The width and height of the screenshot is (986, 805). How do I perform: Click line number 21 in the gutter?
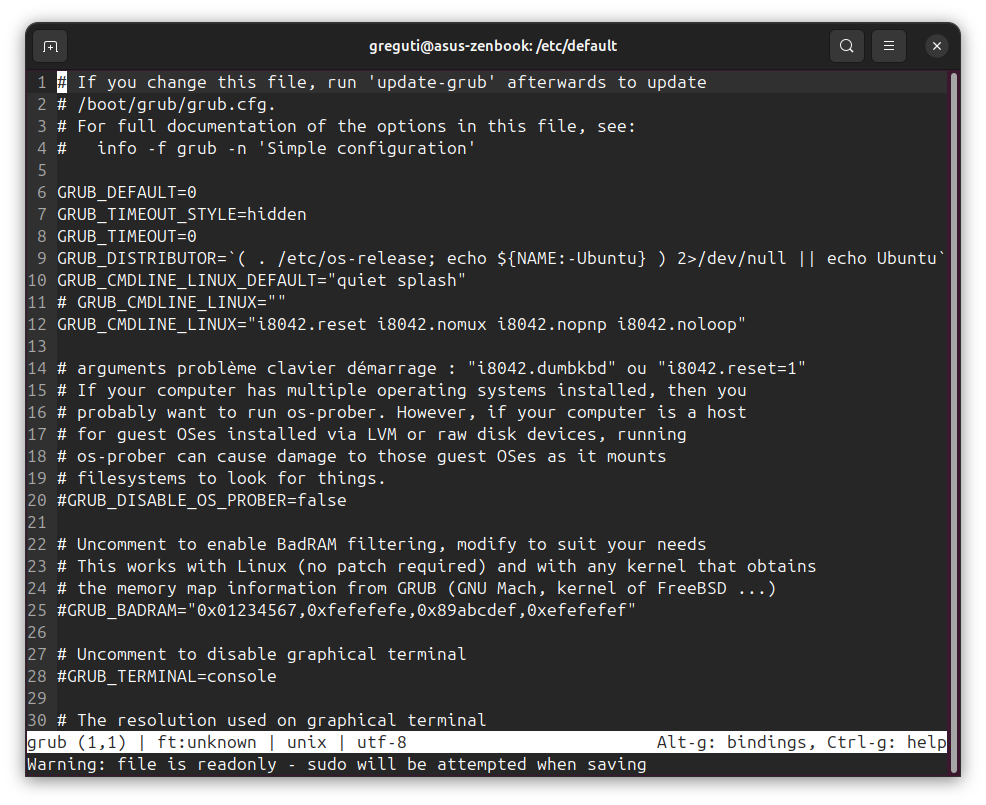coord(37,523)
